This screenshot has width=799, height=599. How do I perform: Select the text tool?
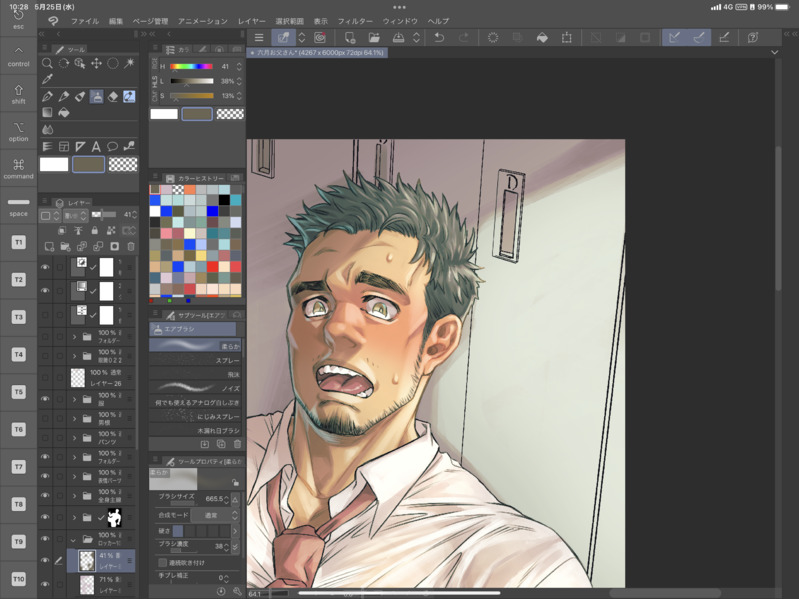pyautogui.click(x=96, y=147)
